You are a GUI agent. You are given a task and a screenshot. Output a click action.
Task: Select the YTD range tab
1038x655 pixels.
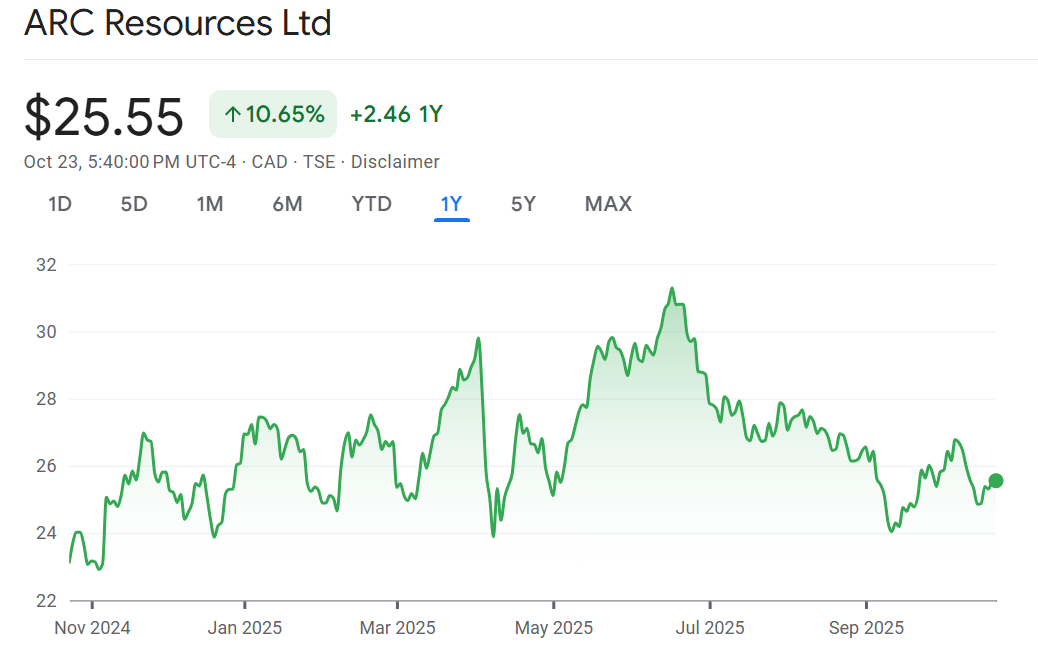click(x=371, y=204)
